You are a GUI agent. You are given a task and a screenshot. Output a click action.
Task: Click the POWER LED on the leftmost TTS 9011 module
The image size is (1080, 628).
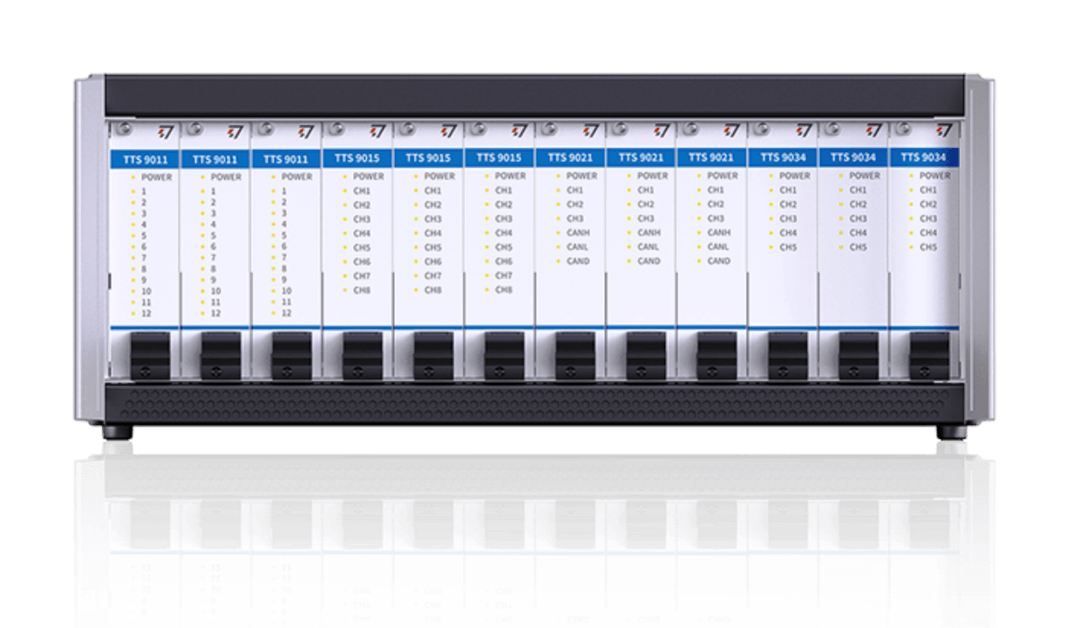click(132, 177)
